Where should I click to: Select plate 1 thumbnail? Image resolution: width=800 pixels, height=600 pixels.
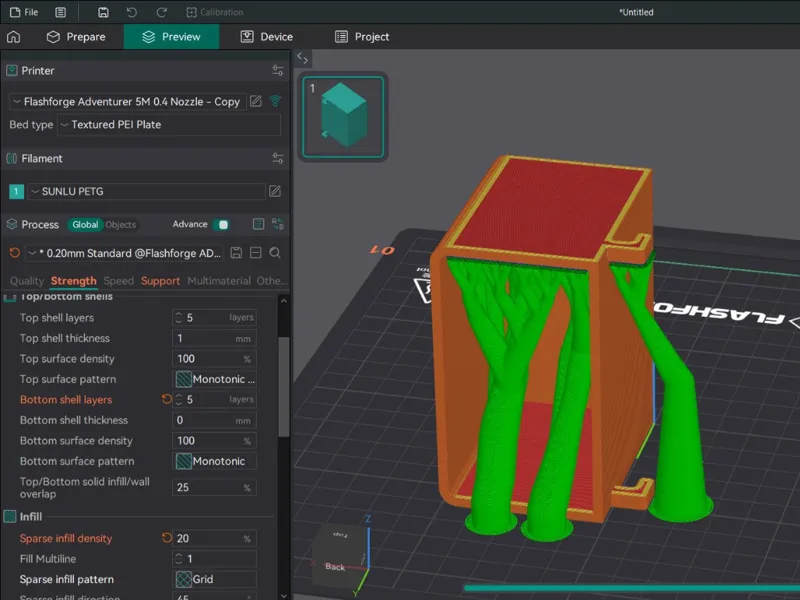(x=343, y=117)
